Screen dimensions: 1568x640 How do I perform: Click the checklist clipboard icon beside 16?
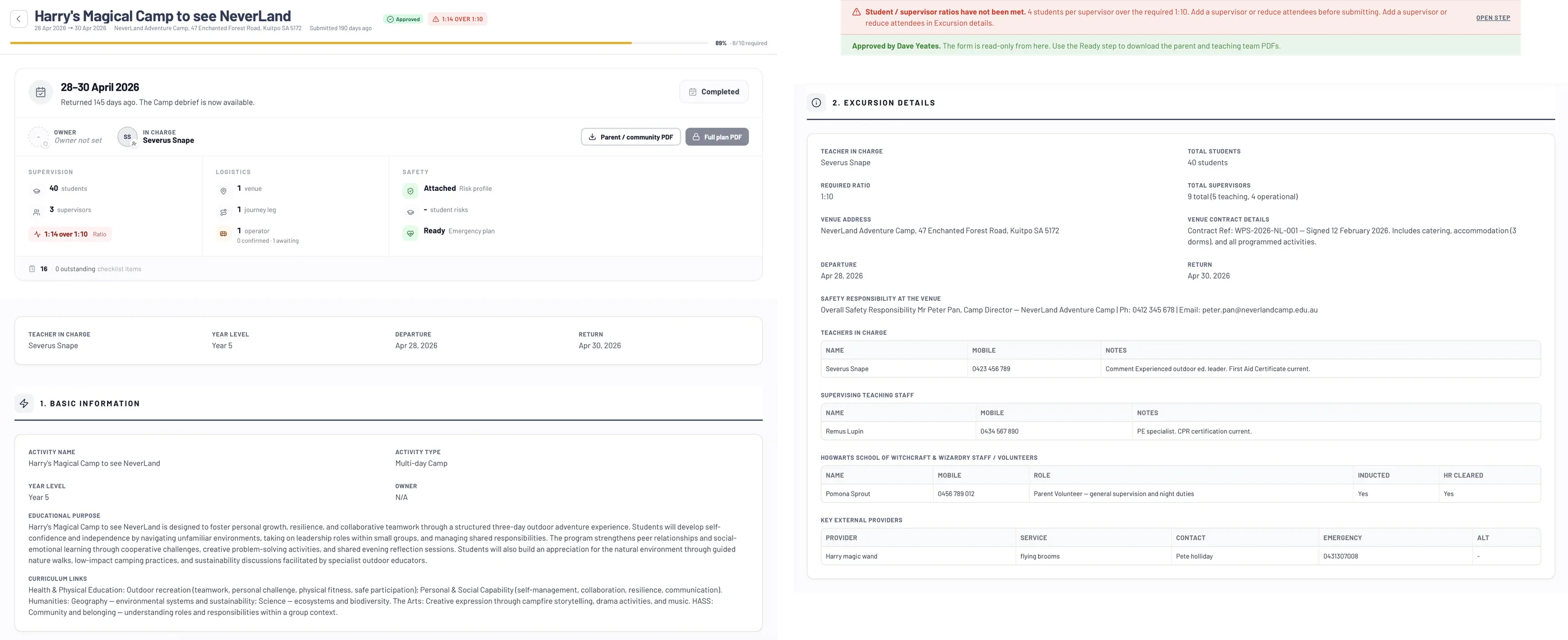(x=32, y=269)
